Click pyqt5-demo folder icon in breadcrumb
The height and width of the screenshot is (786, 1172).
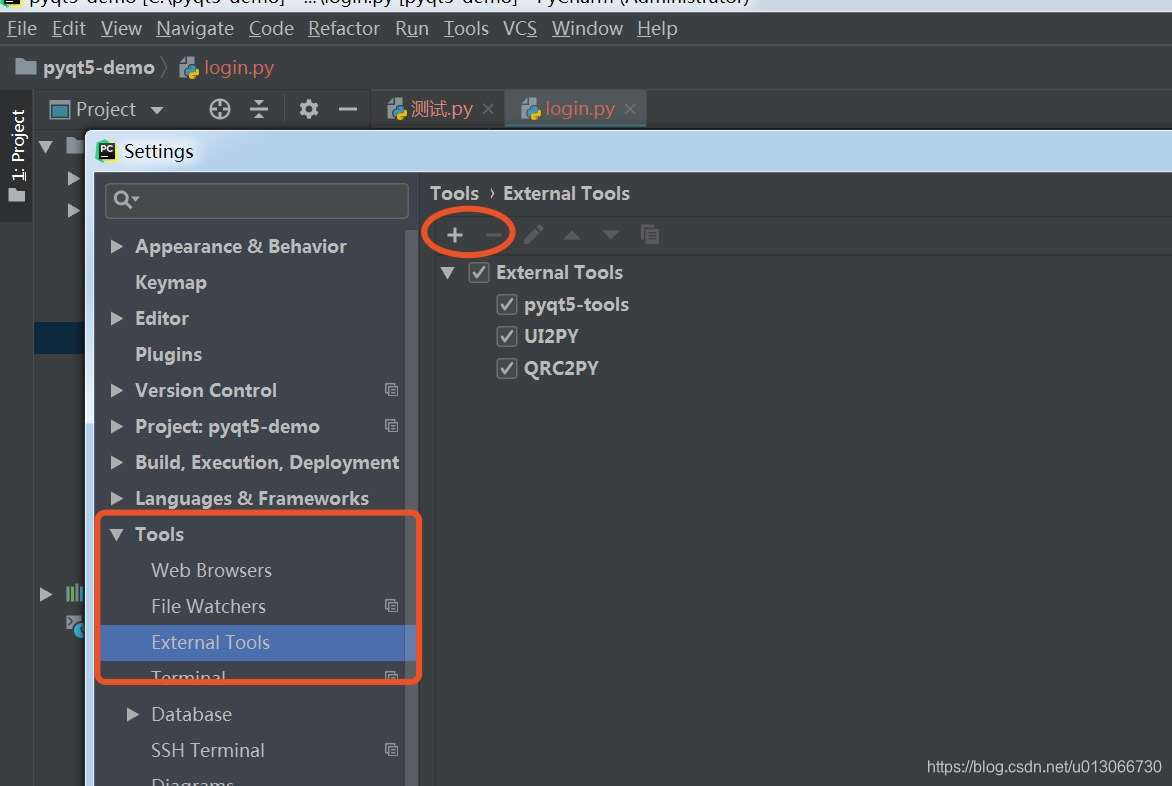(x=25, y=66)
